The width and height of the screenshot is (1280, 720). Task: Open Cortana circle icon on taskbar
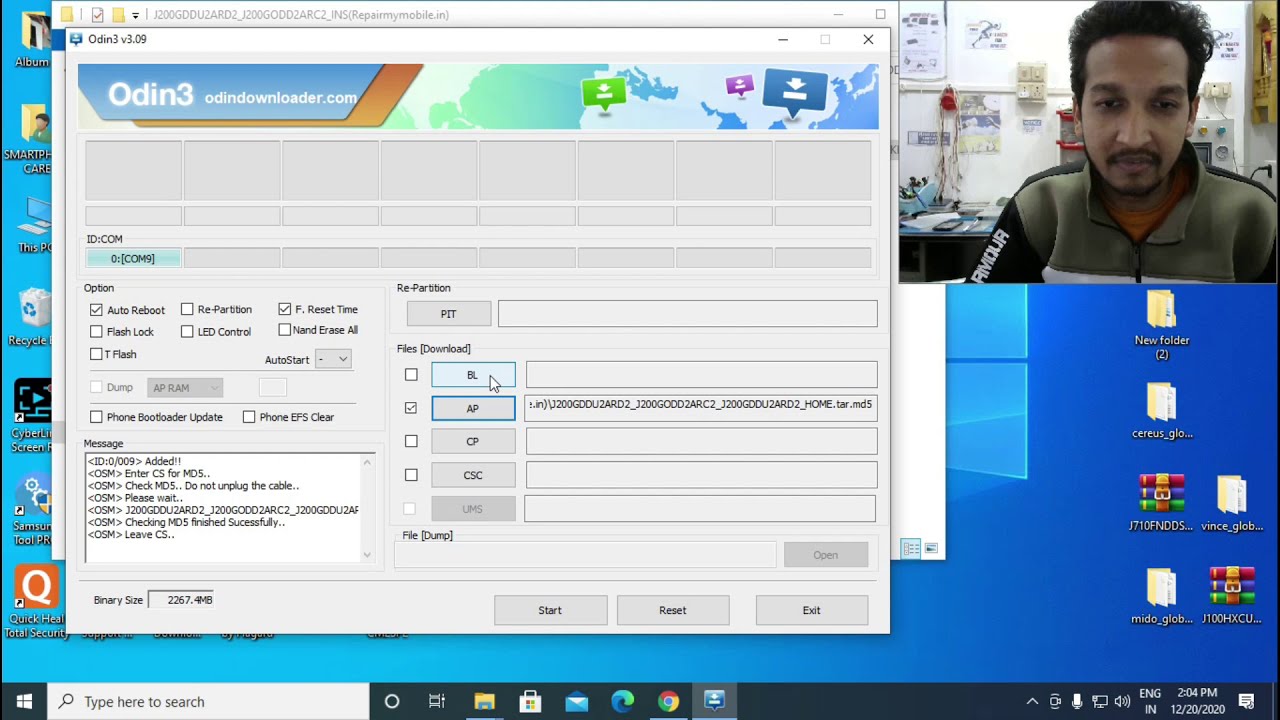(x=392, y=701)
